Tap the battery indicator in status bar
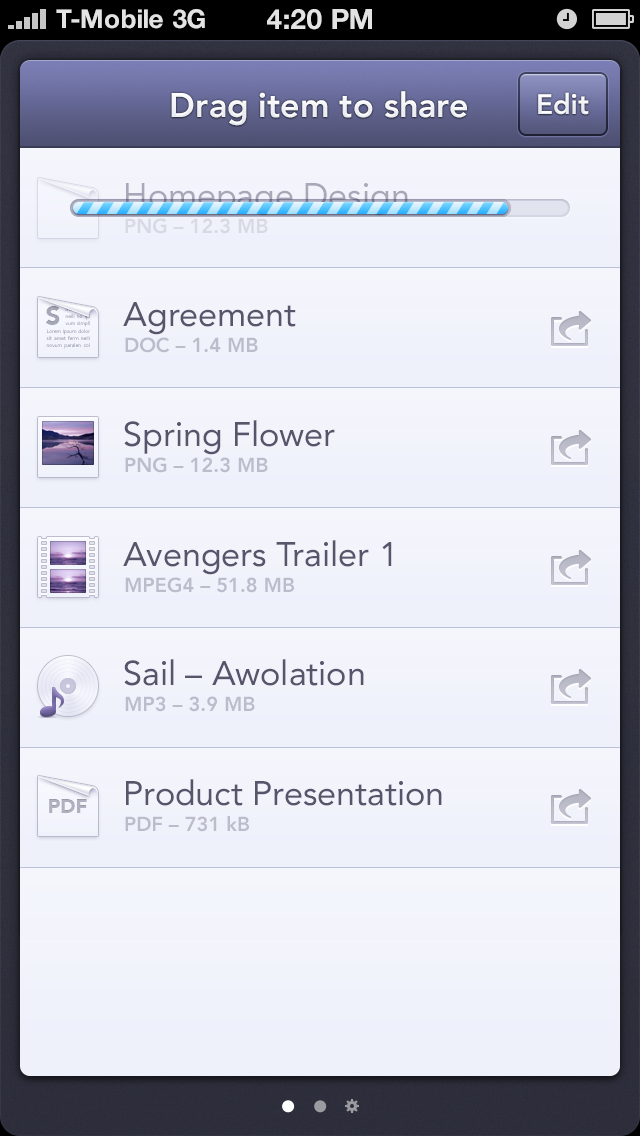 coord(612,20)
